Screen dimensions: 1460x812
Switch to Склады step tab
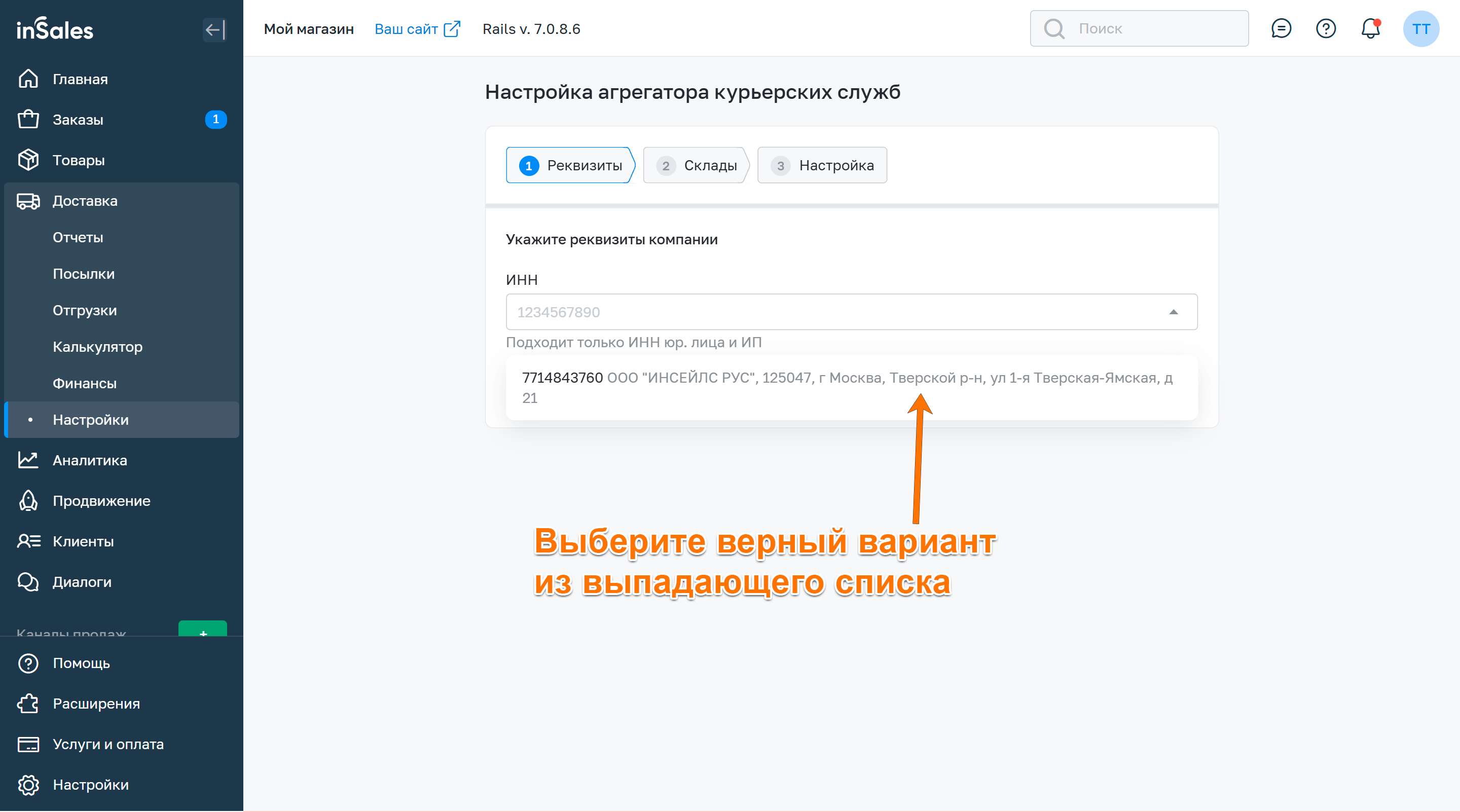pos(697,165)
